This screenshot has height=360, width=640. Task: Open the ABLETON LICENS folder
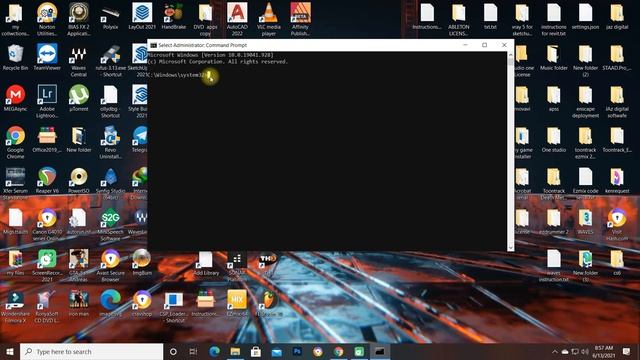click(459, 19)
